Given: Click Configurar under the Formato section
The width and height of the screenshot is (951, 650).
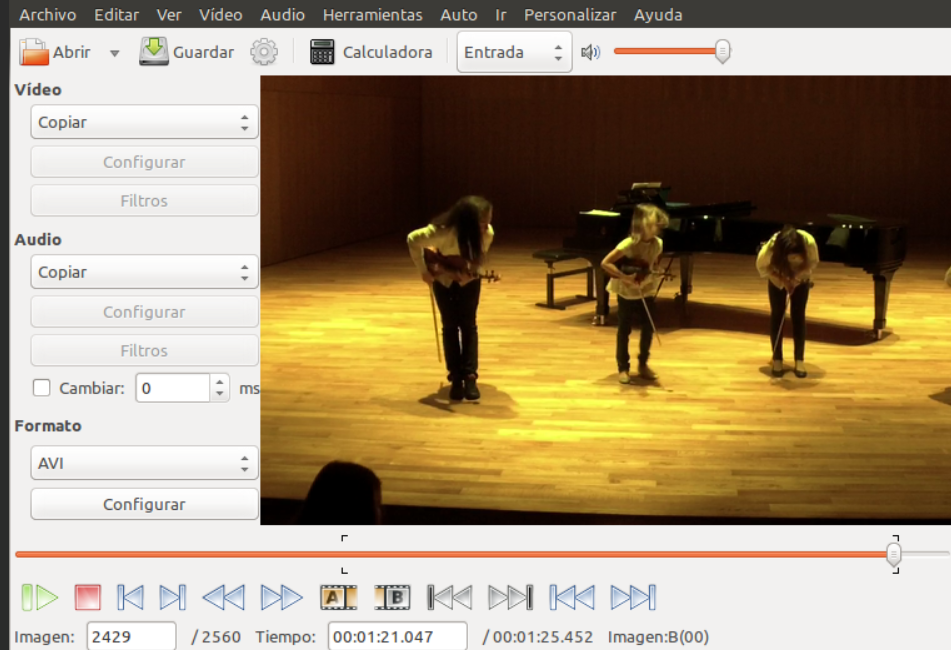Looking at the screenshot, I should coord(144,504).
